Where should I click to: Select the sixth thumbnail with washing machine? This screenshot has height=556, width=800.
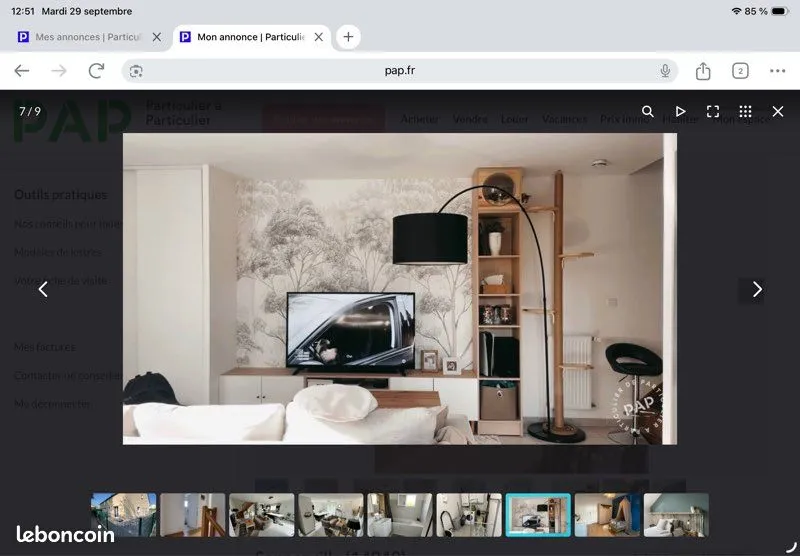[469, 515]
